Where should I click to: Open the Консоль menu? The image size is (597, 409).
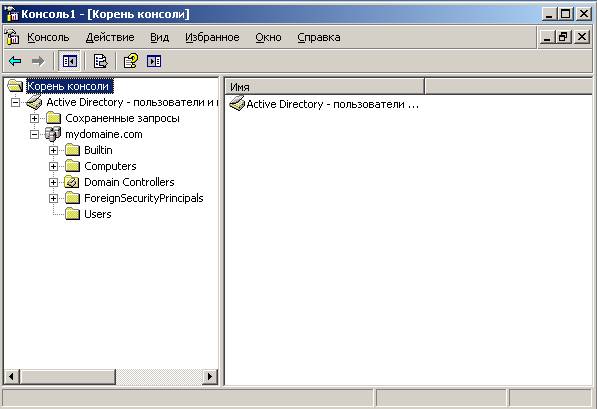[48, 37]
